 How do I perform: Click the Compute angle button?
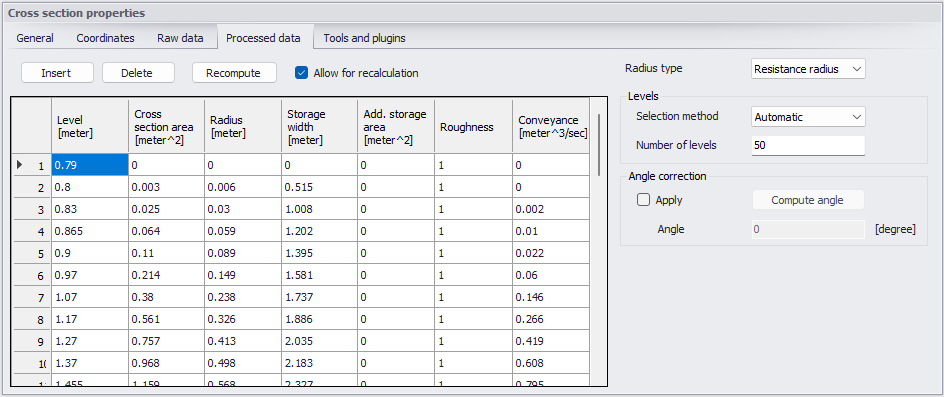(807, 200)
